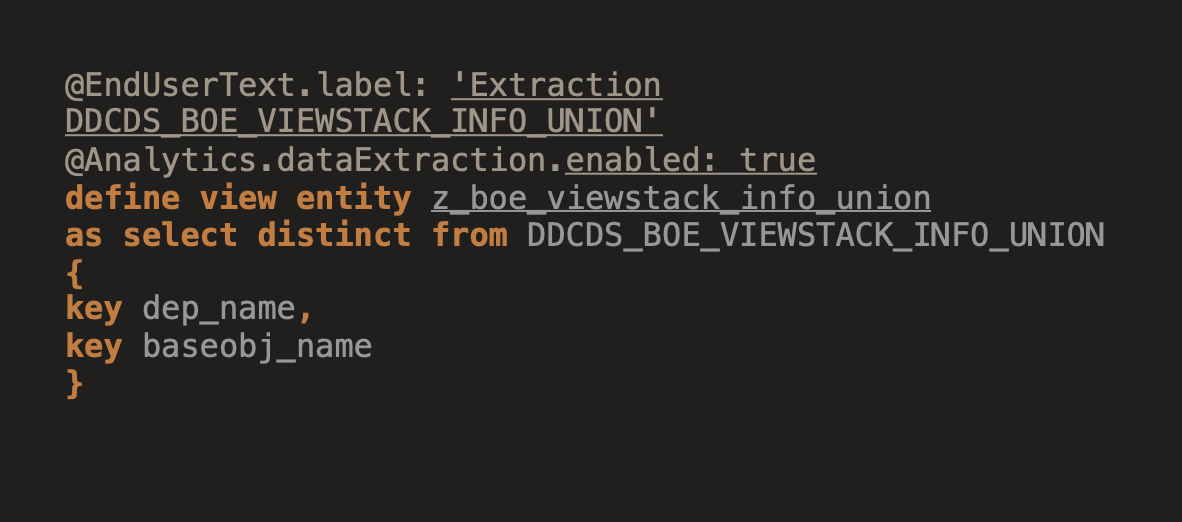This screenshot has width=1182, height=522.
Task: Click the select keyword
Action: click(181, 235)
